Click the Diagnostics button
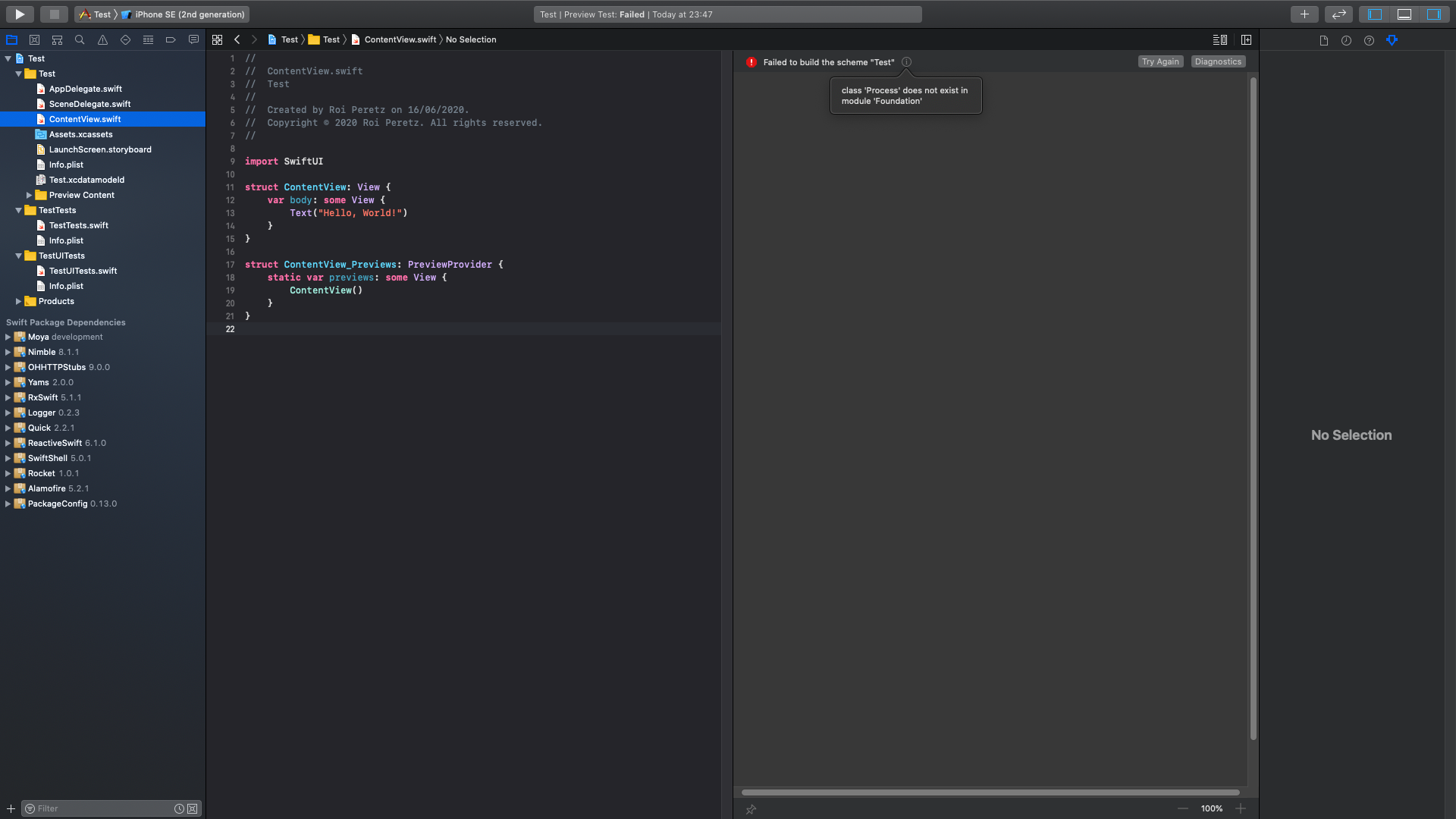Viewport: 1456px width, 819px height. pos(1218,61)
